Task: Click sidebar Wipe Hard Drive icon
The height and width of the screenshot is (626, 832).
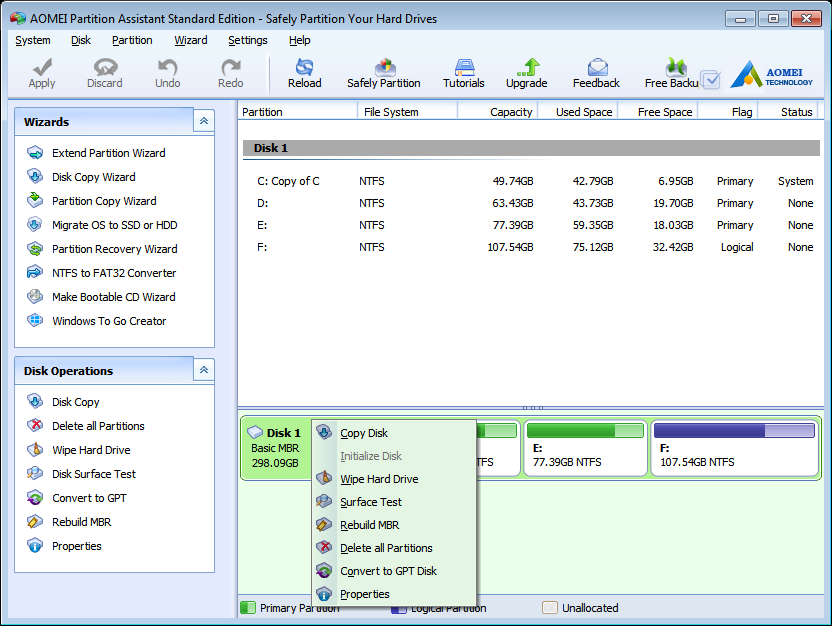Action: click(x=35, y=450)
